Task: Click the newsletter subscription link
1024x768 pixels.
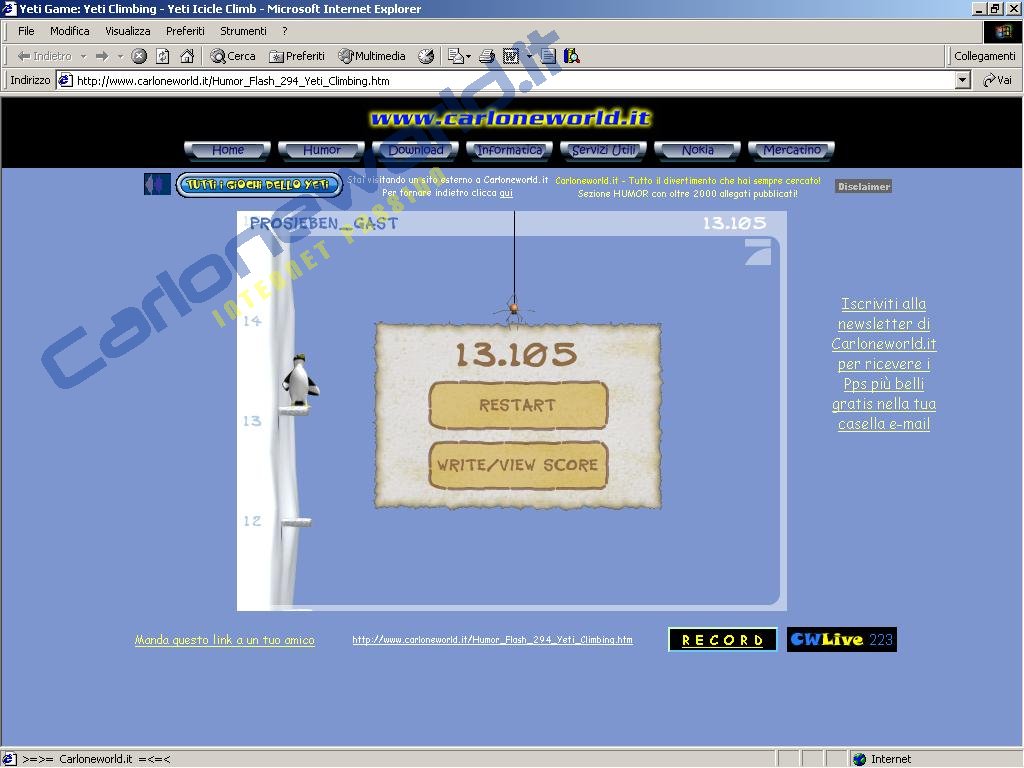Action: coord(884,364)
